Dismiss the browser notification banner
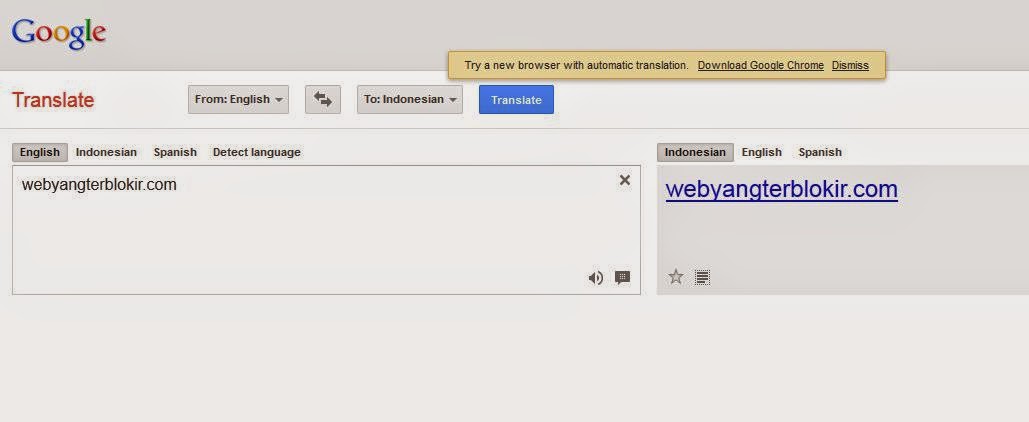Image resolution: width=1029 pixels, height=422 pixels. [x=850, y=66]
